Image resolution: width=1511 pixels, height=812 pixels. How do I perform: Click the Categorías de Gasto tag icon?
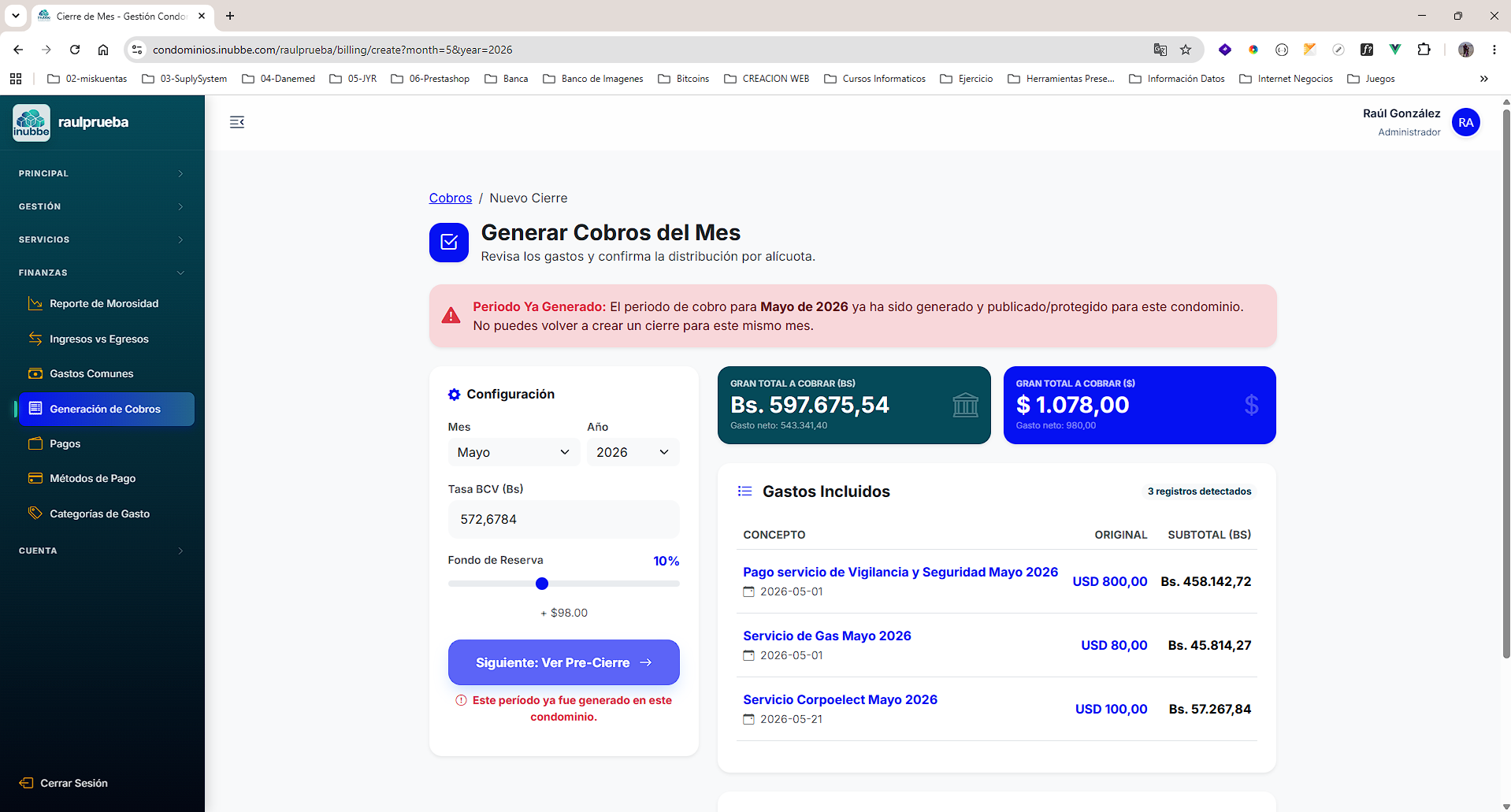35,514
